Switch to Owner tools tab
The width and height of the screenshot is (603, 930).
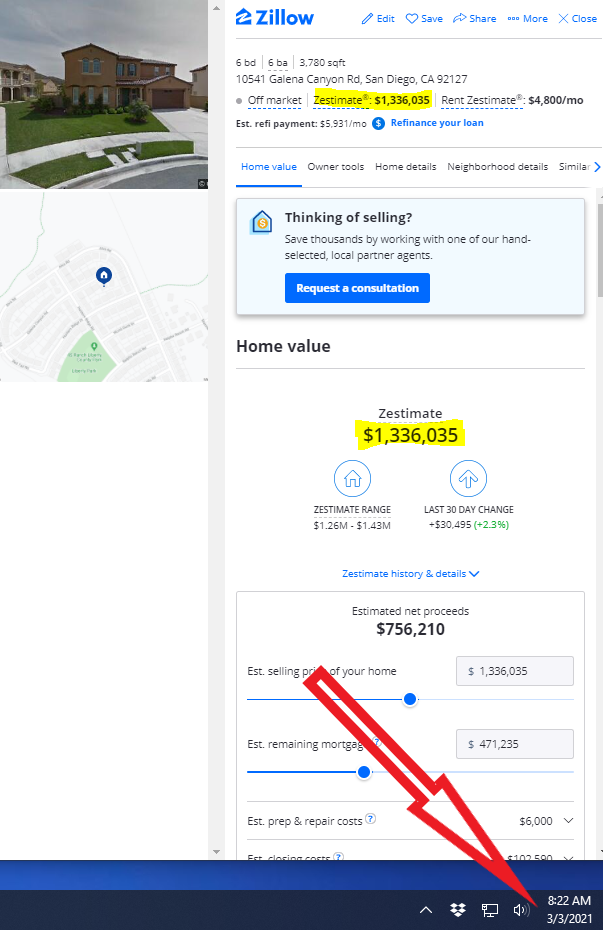(x=336, y=167)
